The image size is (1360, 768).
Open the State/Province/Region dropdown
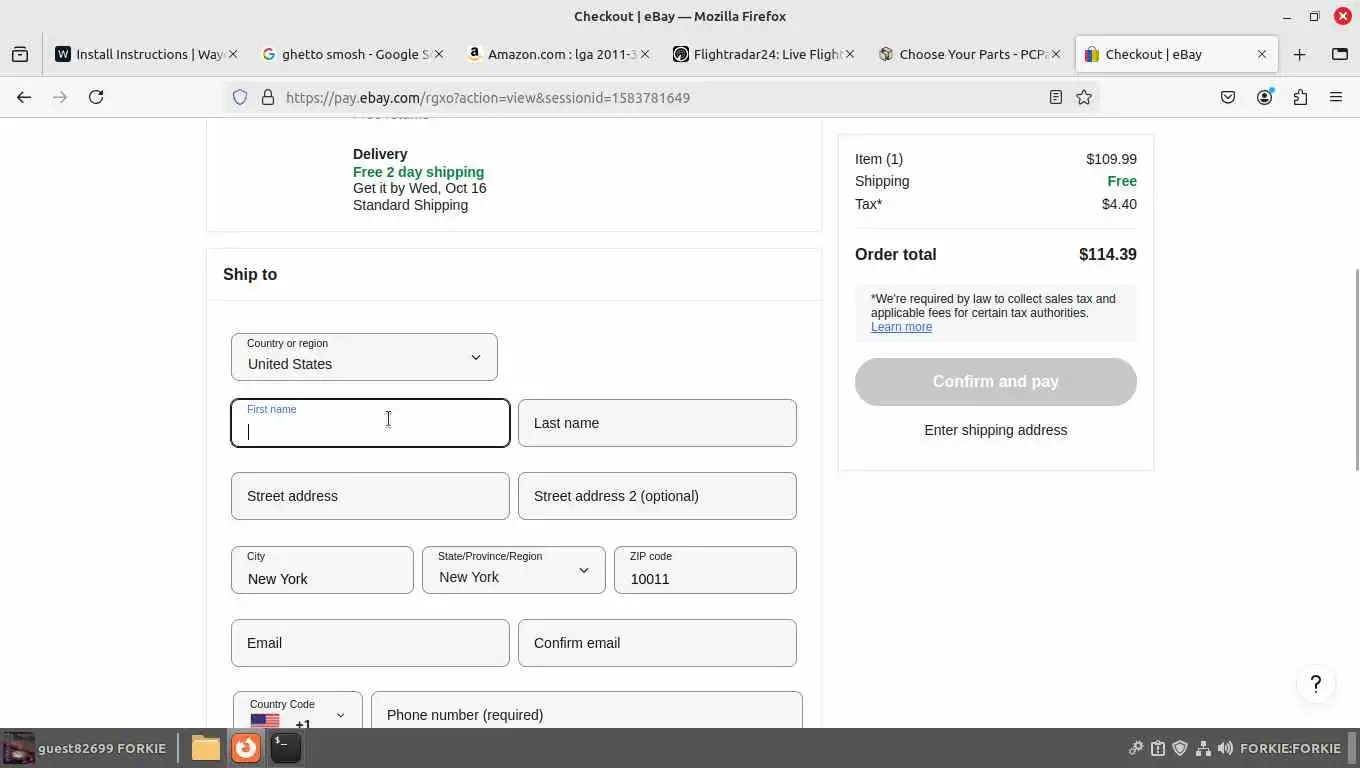(514, 570)
